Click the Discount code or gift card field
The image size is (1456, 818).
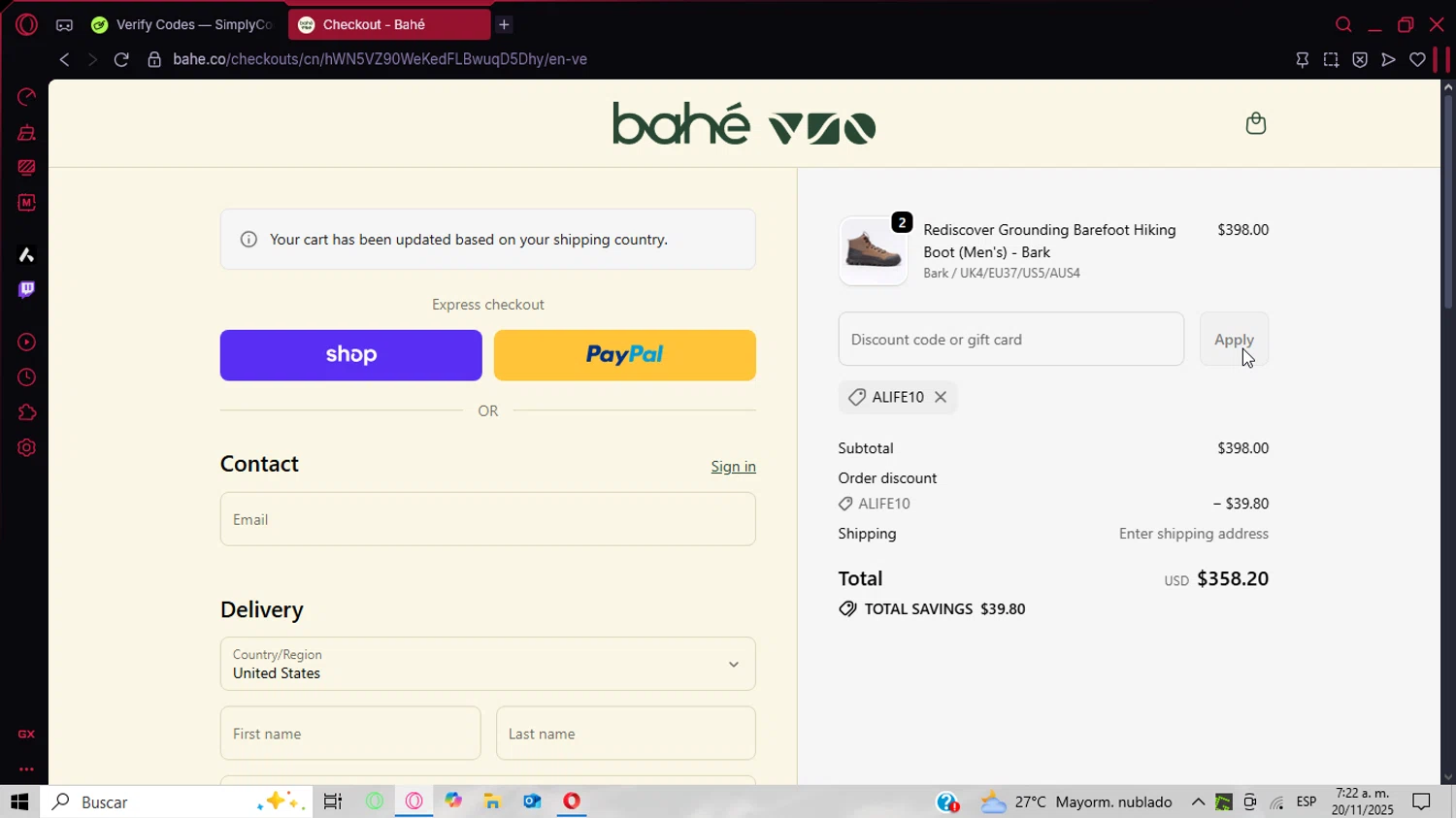pos(1011,340)
